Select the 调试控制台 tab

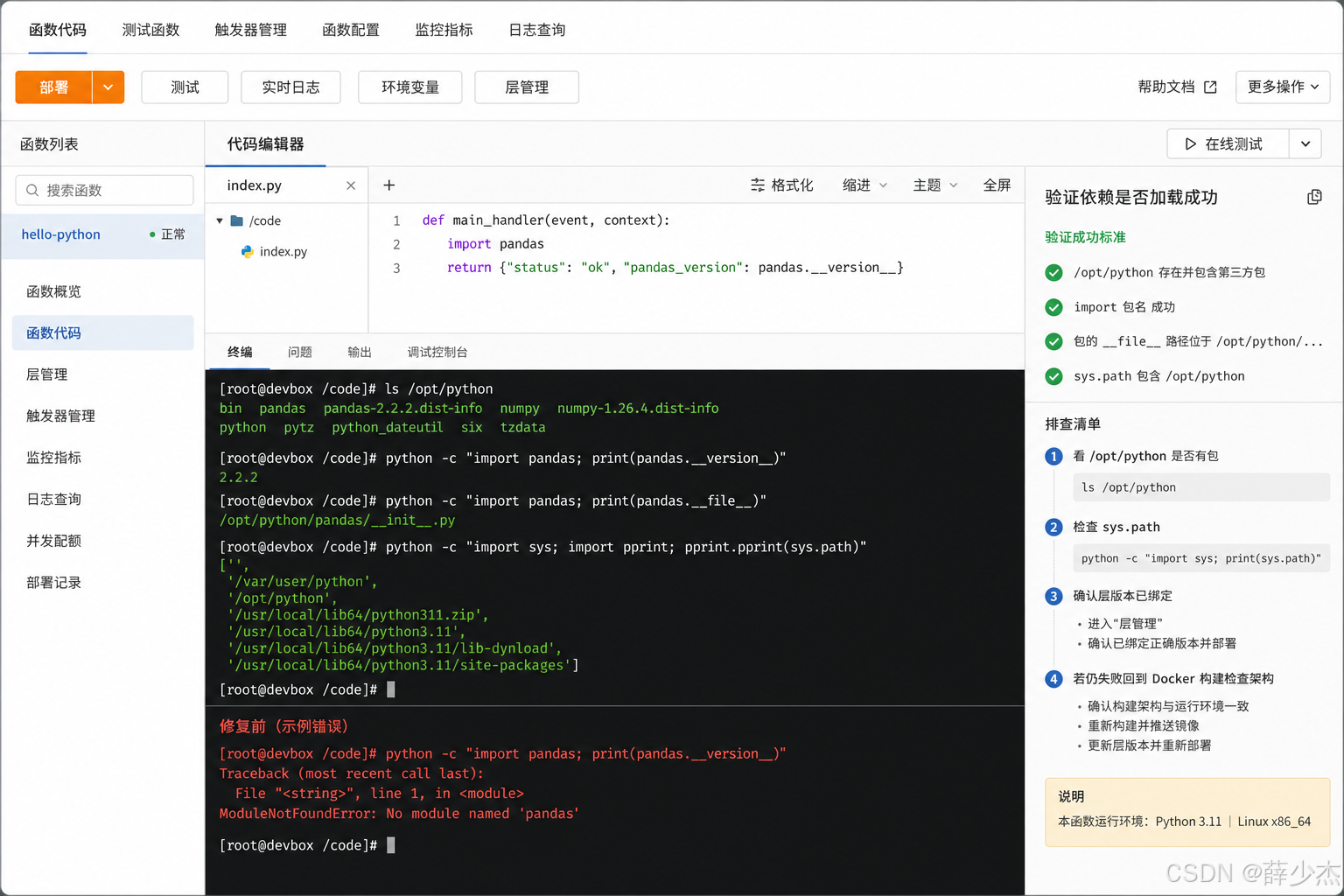(437, 352)
